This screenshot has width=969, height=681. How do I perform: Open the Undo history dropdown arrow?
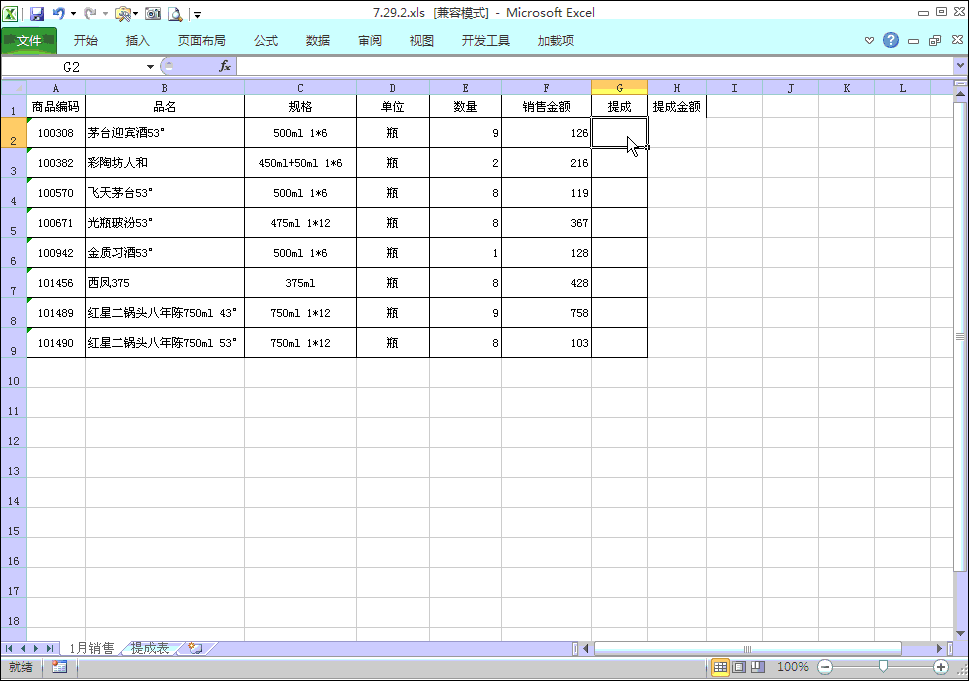click(74, 14)
